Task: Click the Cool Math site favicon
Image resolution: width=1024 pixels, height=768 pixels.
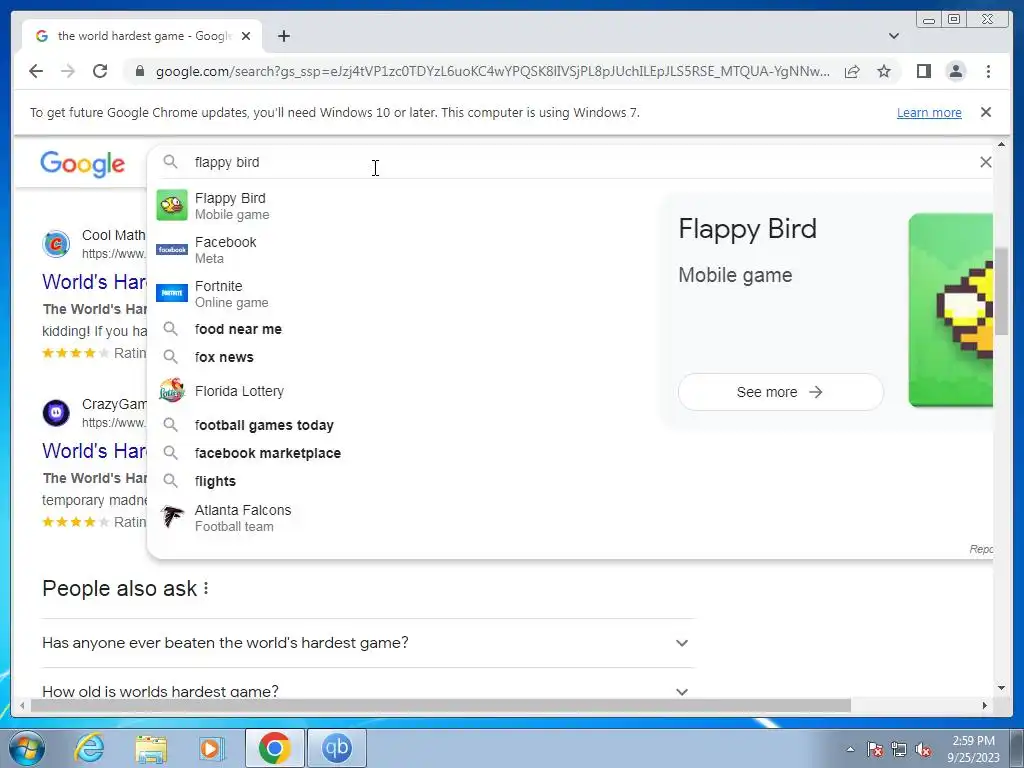Action: (56, 244)
